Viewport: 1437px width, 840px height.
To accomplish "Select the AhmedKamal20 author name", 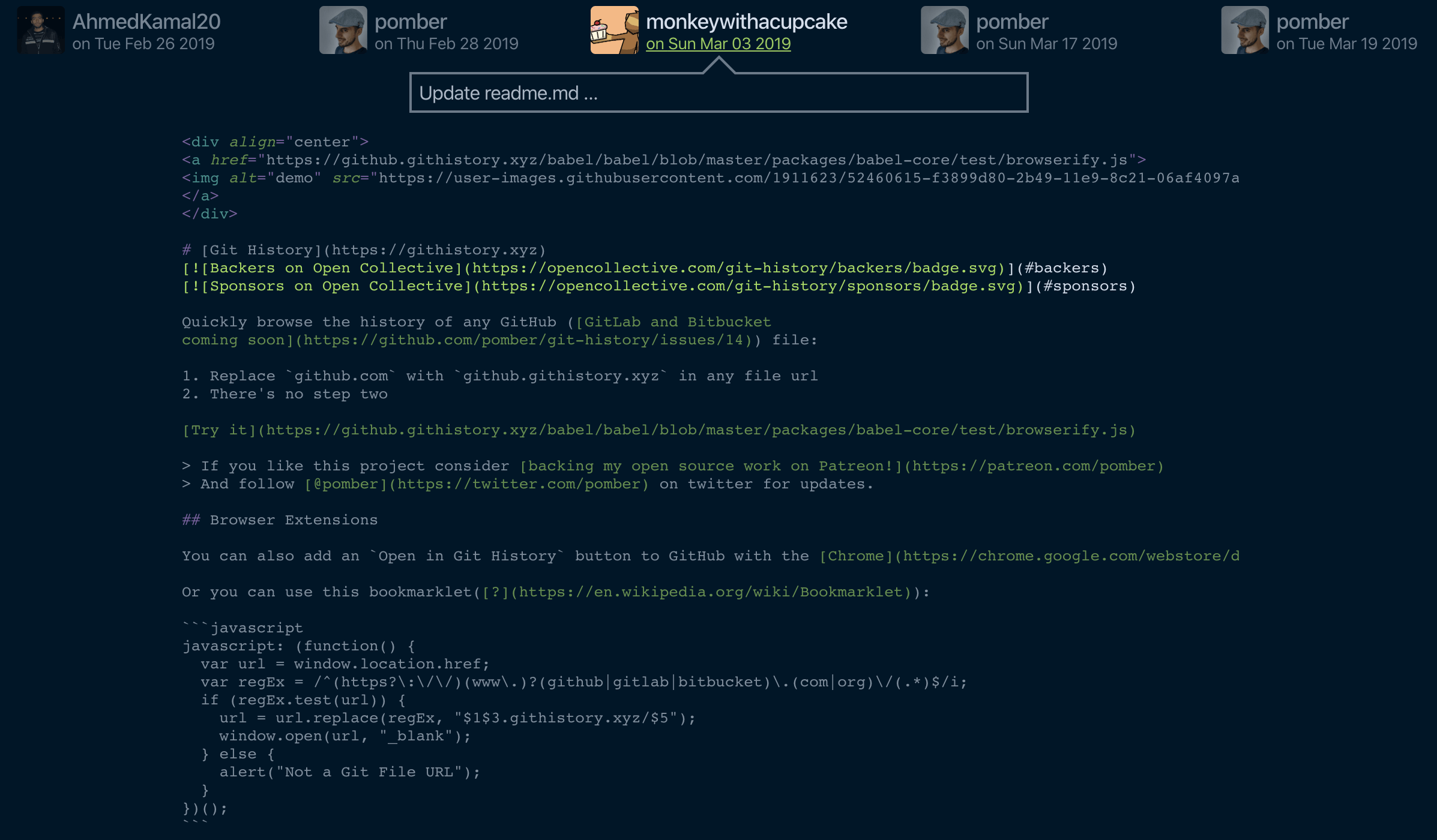I will coord(146,22).
